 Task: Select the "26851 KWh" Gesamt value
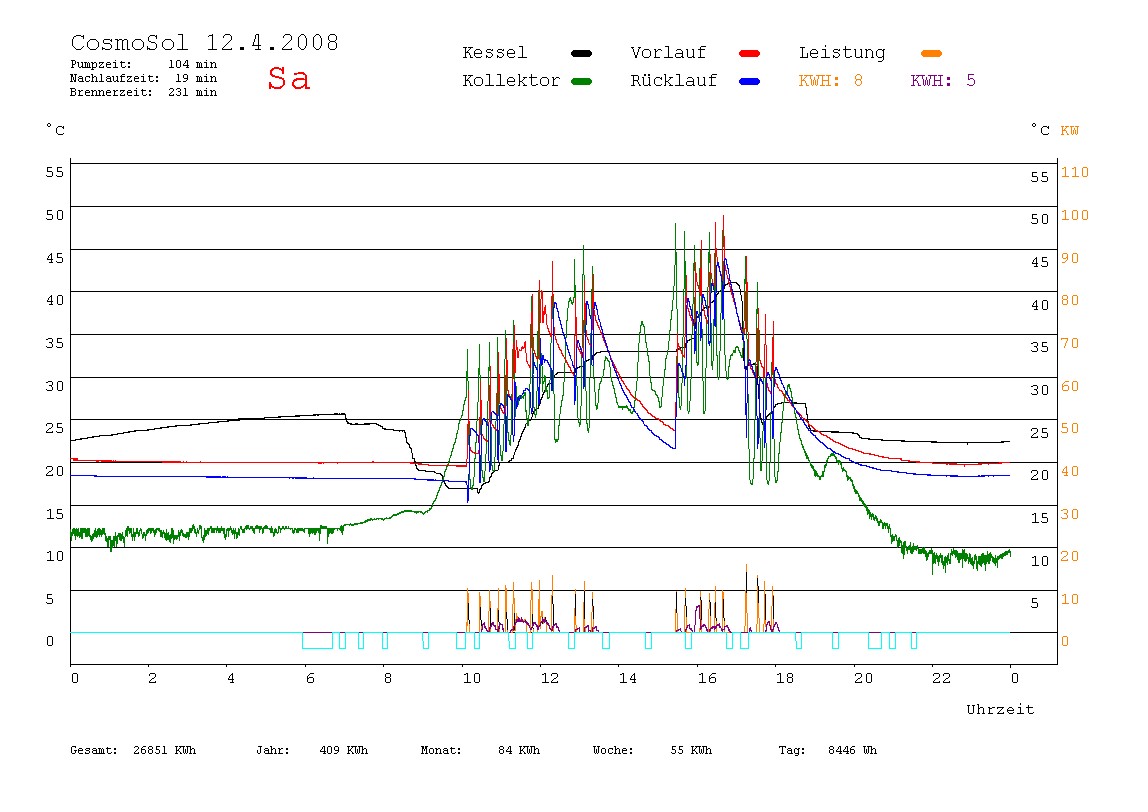tap(165, 750)
